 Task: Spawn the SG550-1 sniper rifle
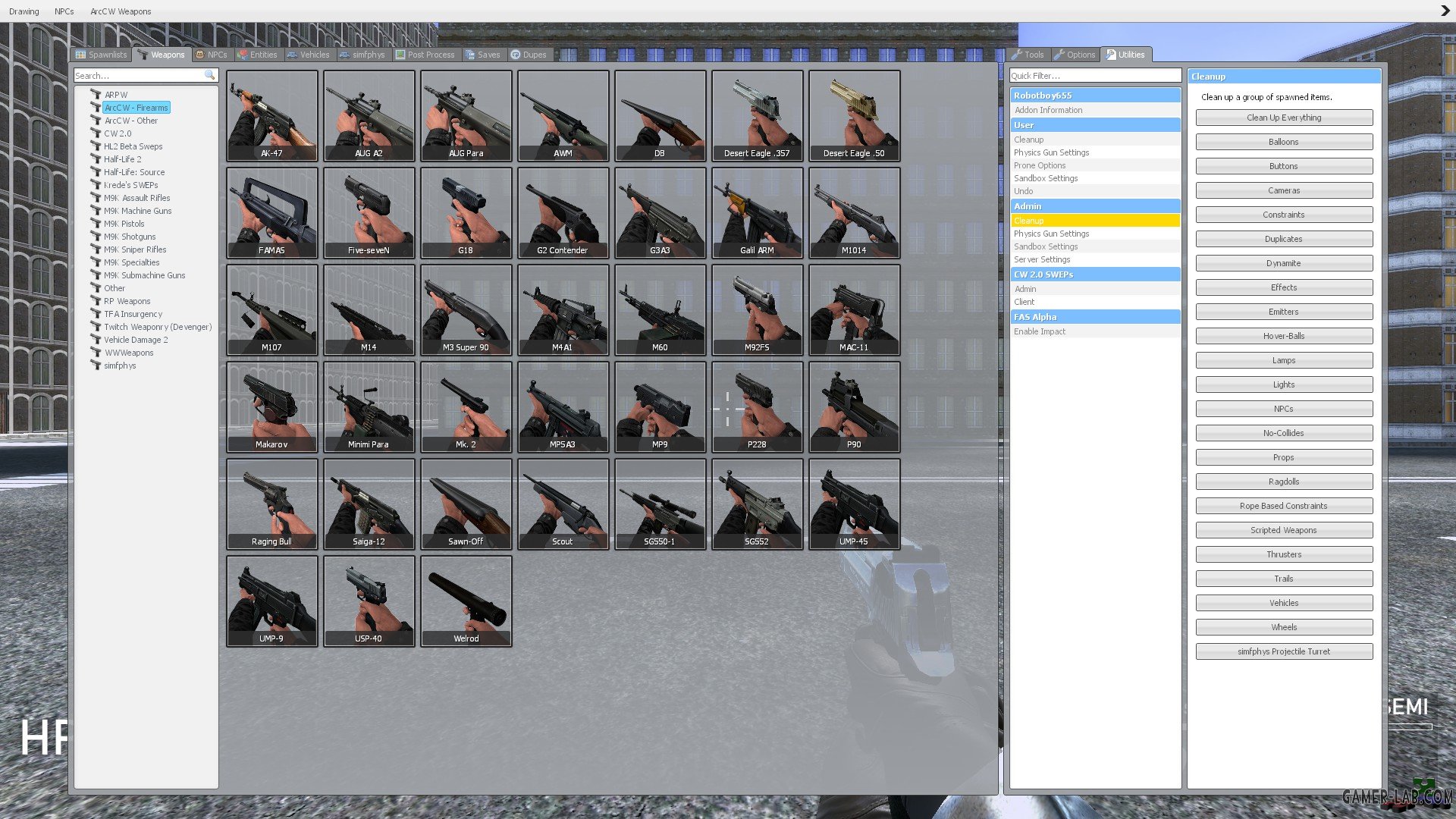(x=660, y=504)
